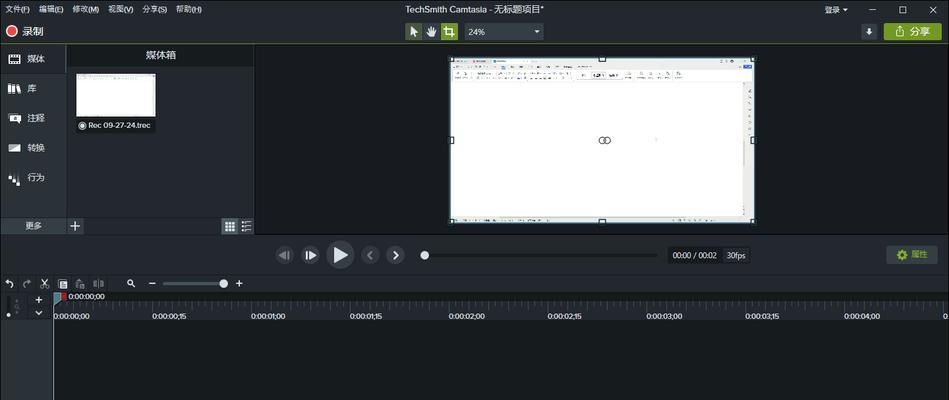Viewport: 949px width, 400px height.
Task: Undo the last action
Action: click(10, 284)
